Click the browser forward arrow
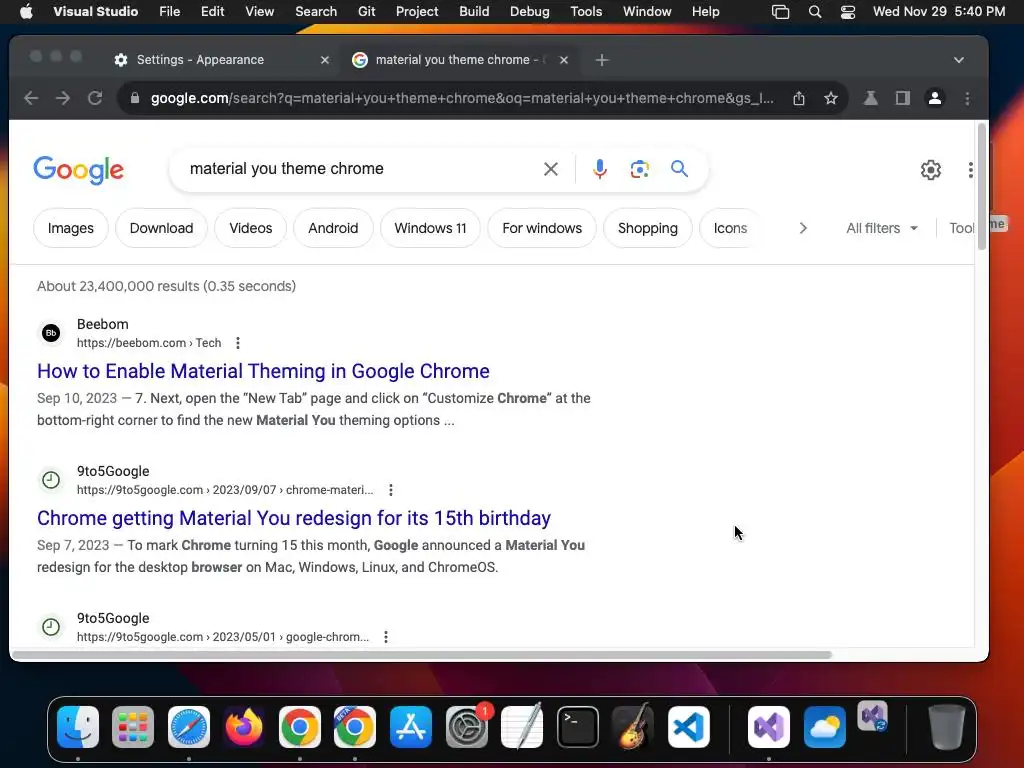 tap(63, 98)
